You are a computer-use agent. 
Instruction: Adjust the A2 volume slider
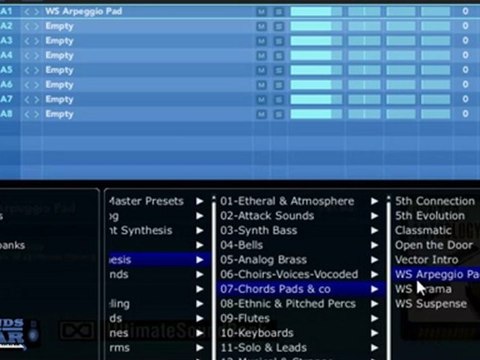(316, 26)
